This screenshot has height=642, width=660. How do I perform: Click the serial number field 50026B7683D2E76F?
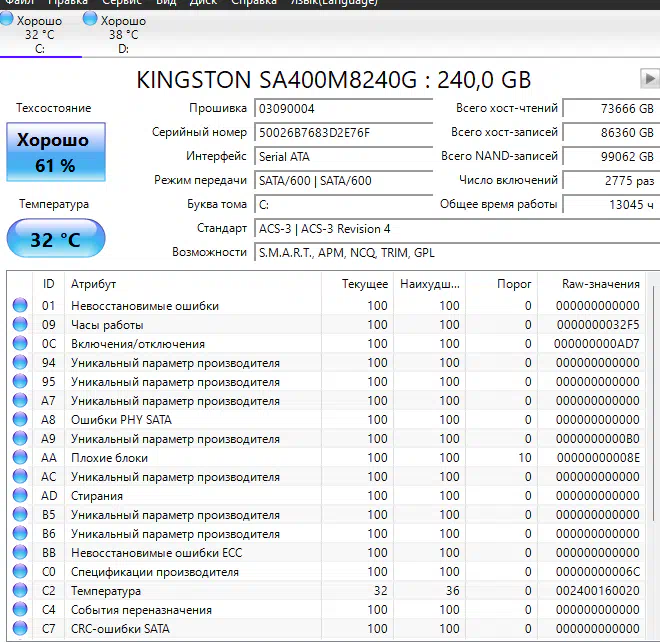343,133
